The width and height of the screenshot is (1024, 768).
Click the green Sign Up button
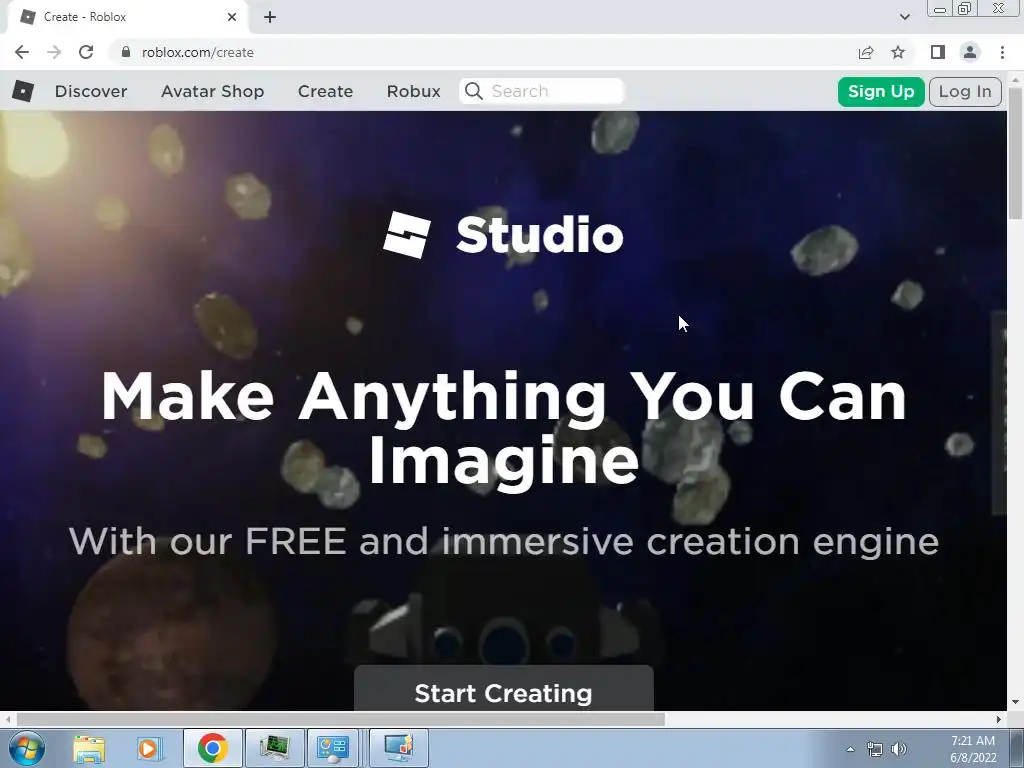[881, 91]
